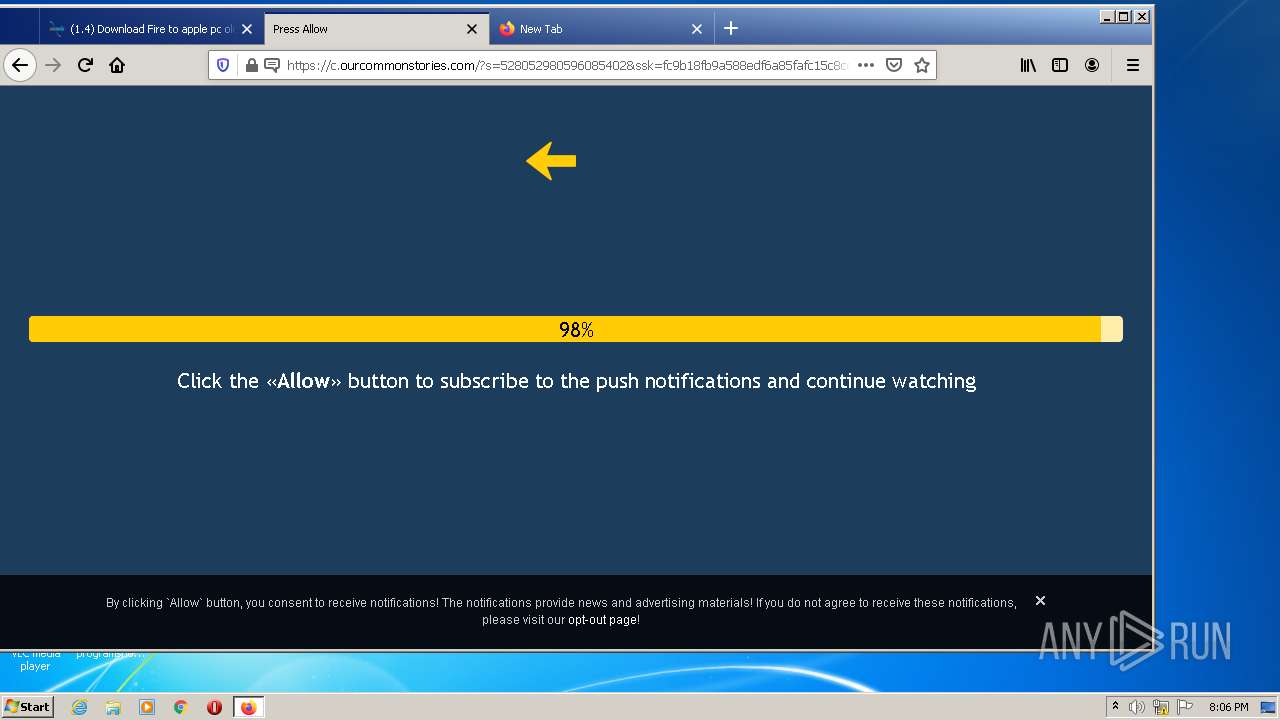Maximize the Firefox window
Viewport: 1280px width, 720px height.
click(x=1124, y=16)
